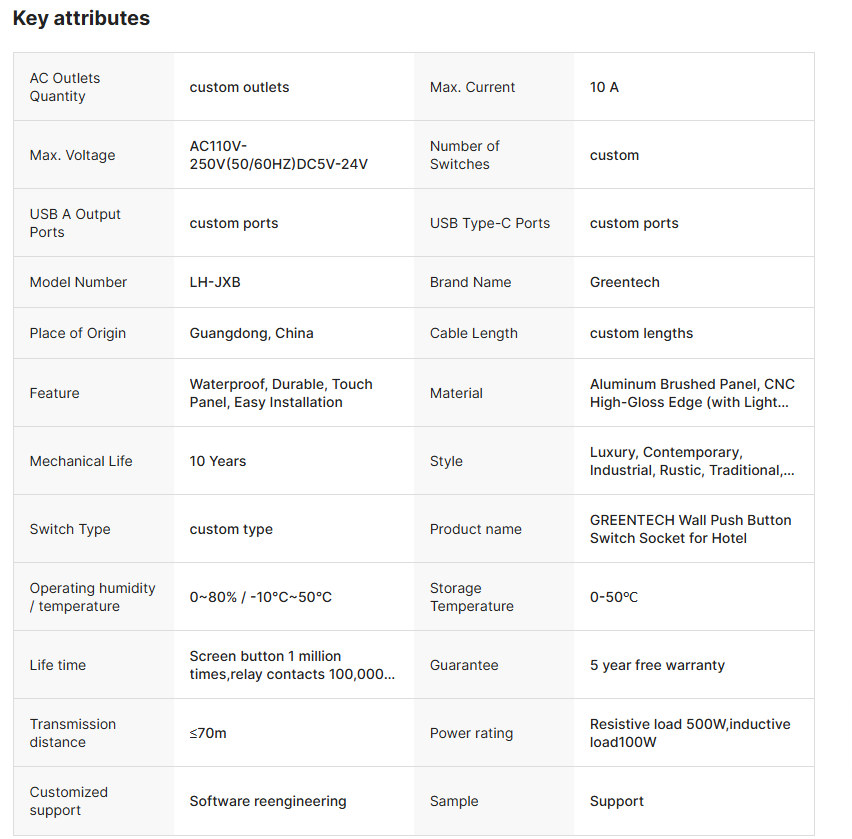The image size is (852, 839).
Task: Click the Mechanical Life label
Action: point(81,461)
